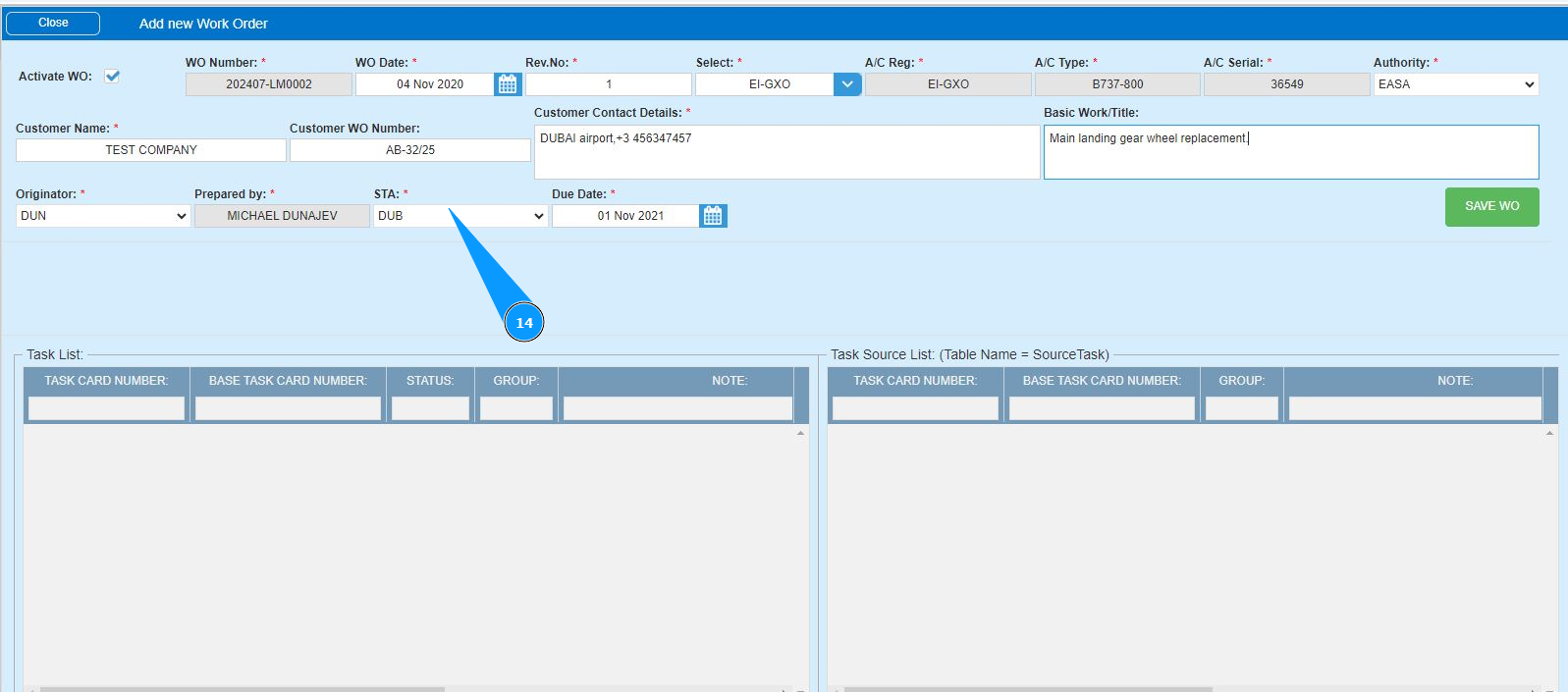Viewport: 1568px width, 692px height.
Task: Open the STA DUB dropdown
Action: click(460, 216)
